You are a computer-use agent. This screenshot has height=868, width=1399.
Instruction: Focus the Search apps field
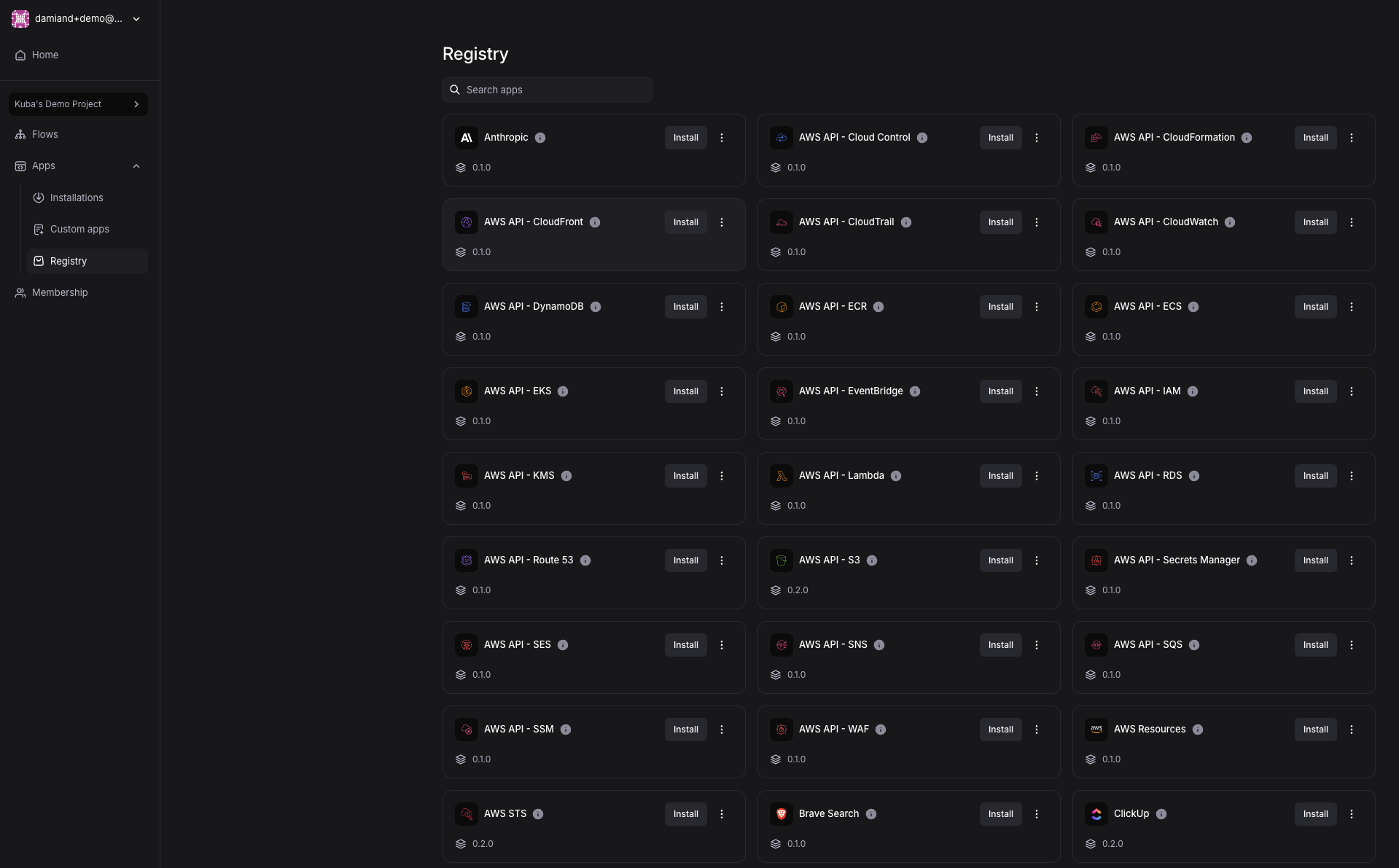[x=554, y=90]
